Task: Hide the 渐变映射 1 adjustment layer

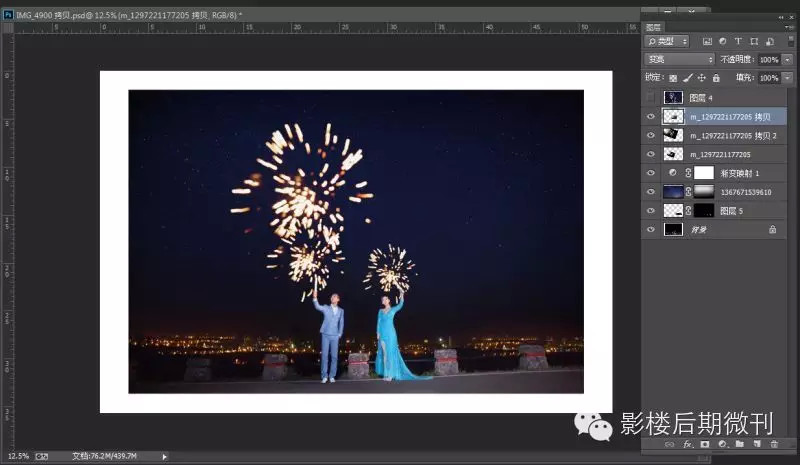Action: (651, 173)
